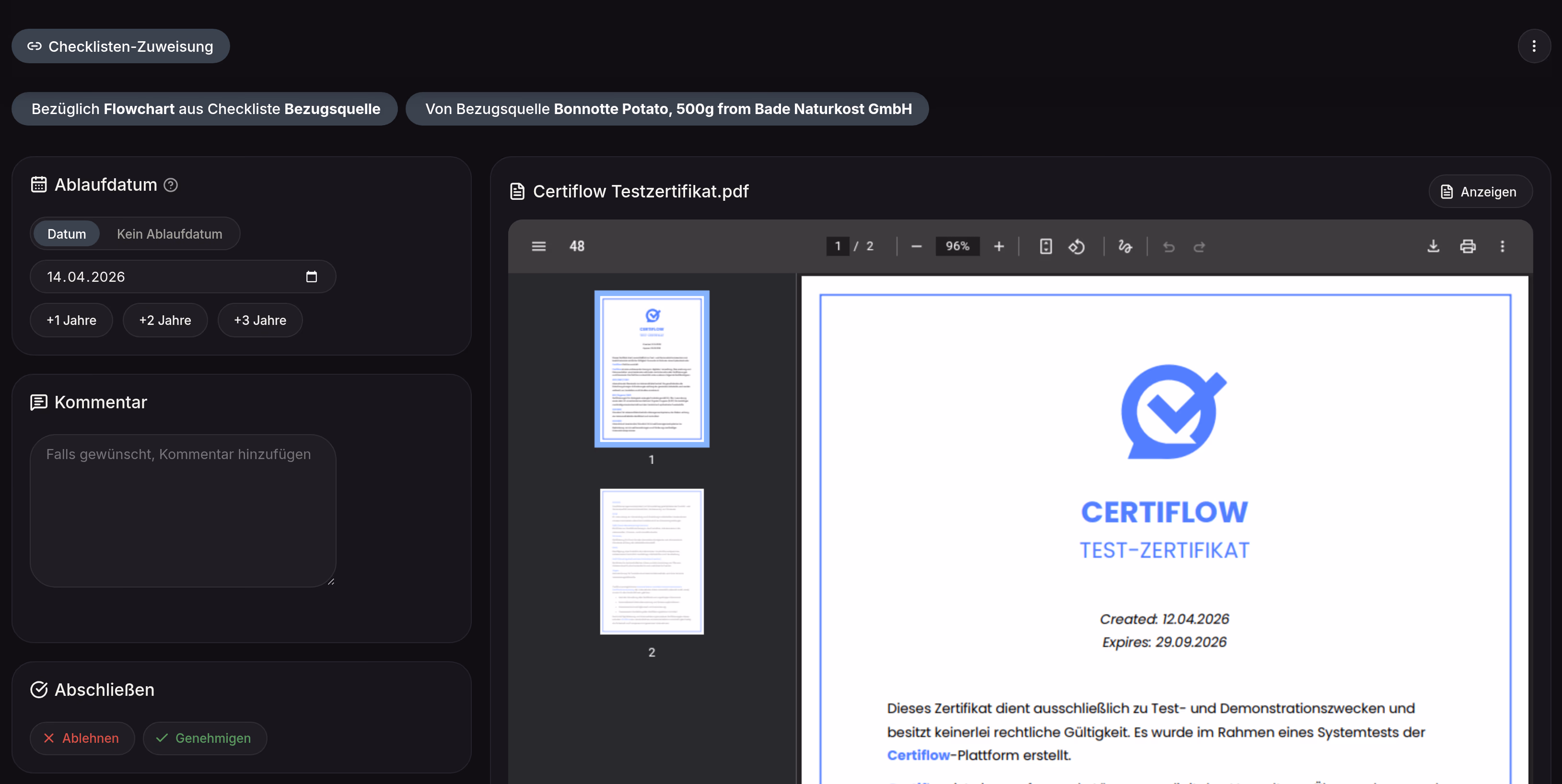Click the Genehmigen button
The width and height of the screenshot is (1562, 784).
click(204, 738)
